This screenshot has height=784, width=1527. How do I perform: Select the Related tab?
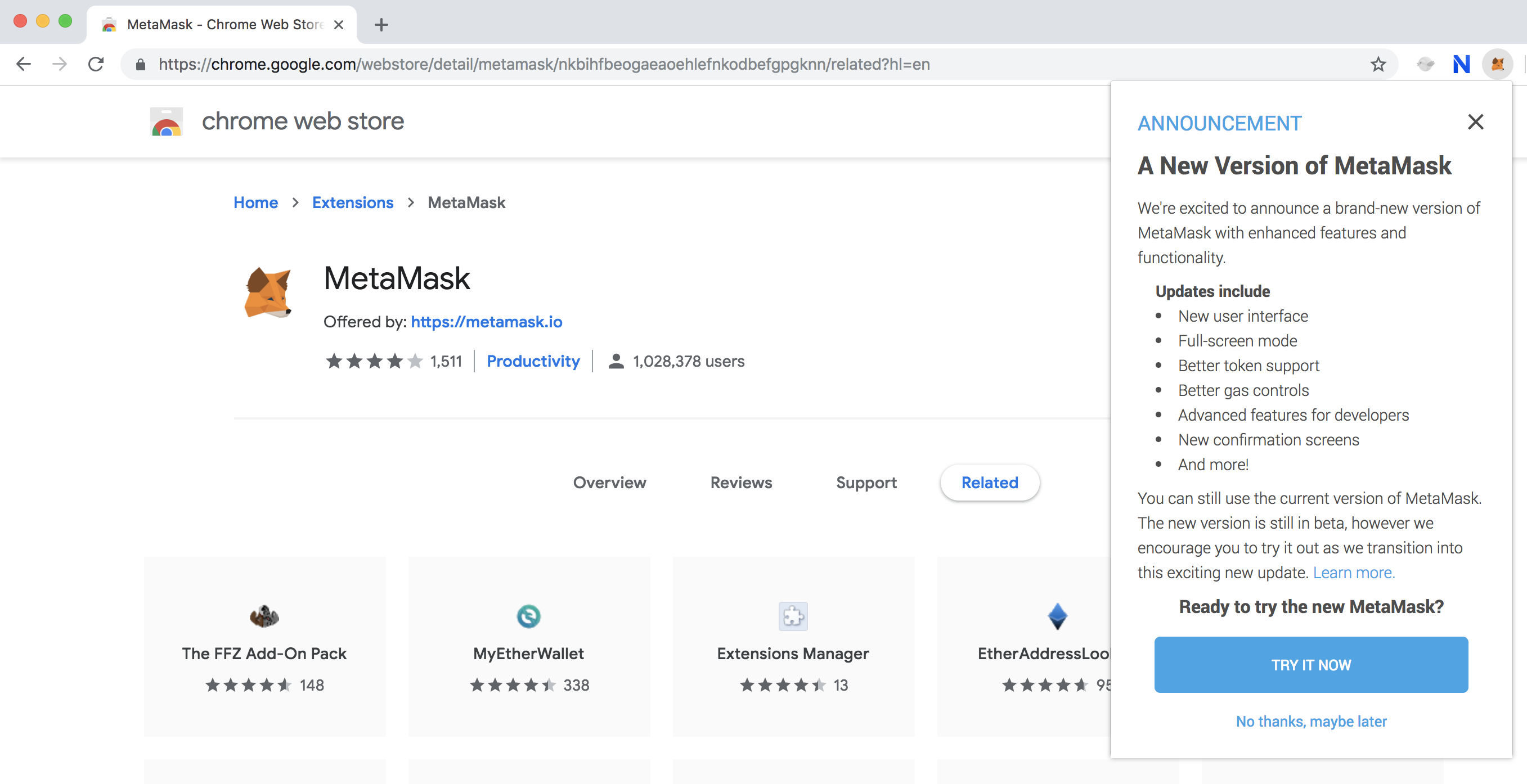[x=989, y=483]
